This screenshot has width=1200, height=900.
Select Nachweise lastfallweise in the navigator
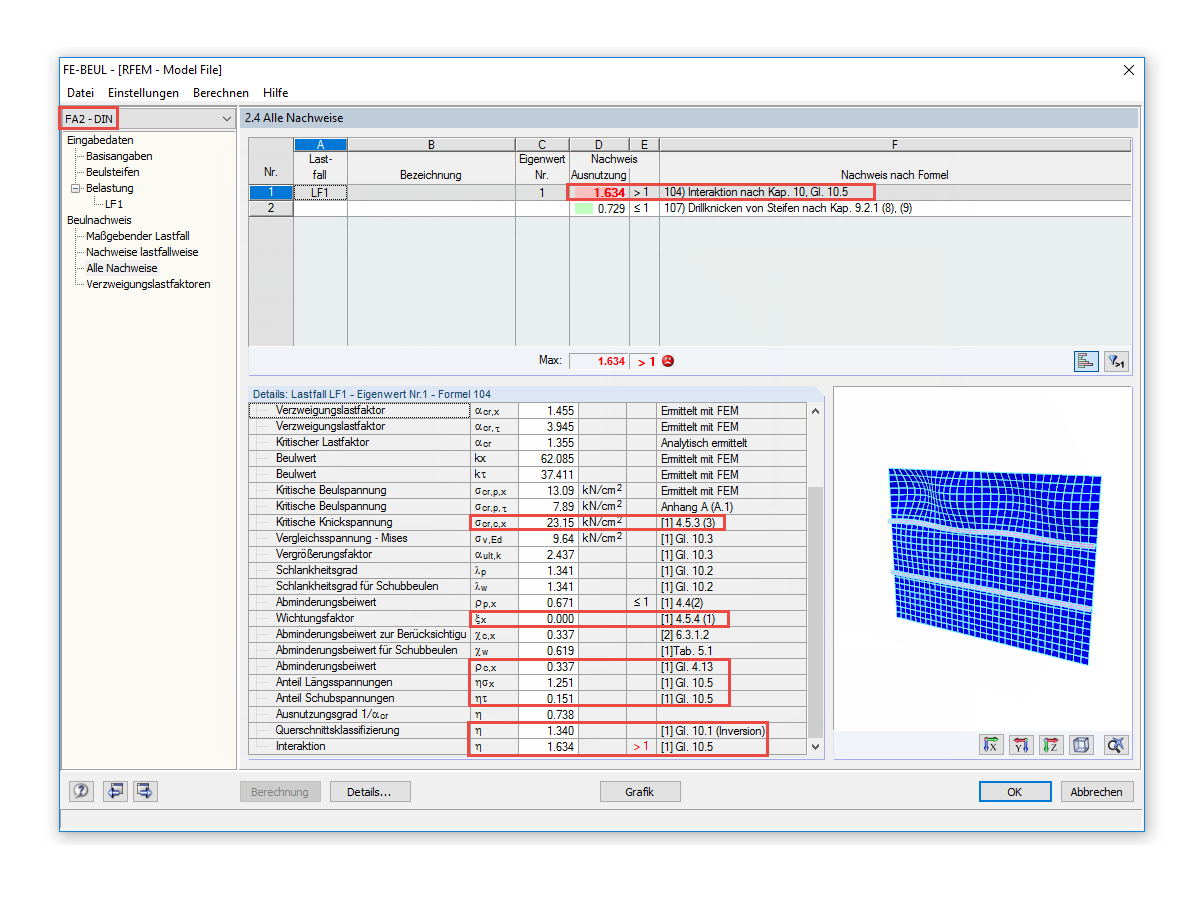click(142, 252)
